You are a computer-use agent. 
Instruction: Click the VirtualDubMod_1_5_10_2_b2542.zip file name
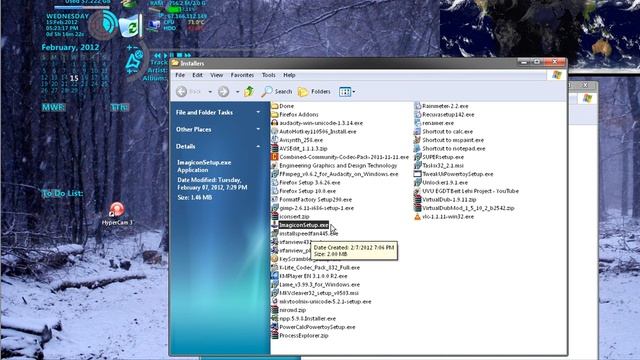click(468, 208)
